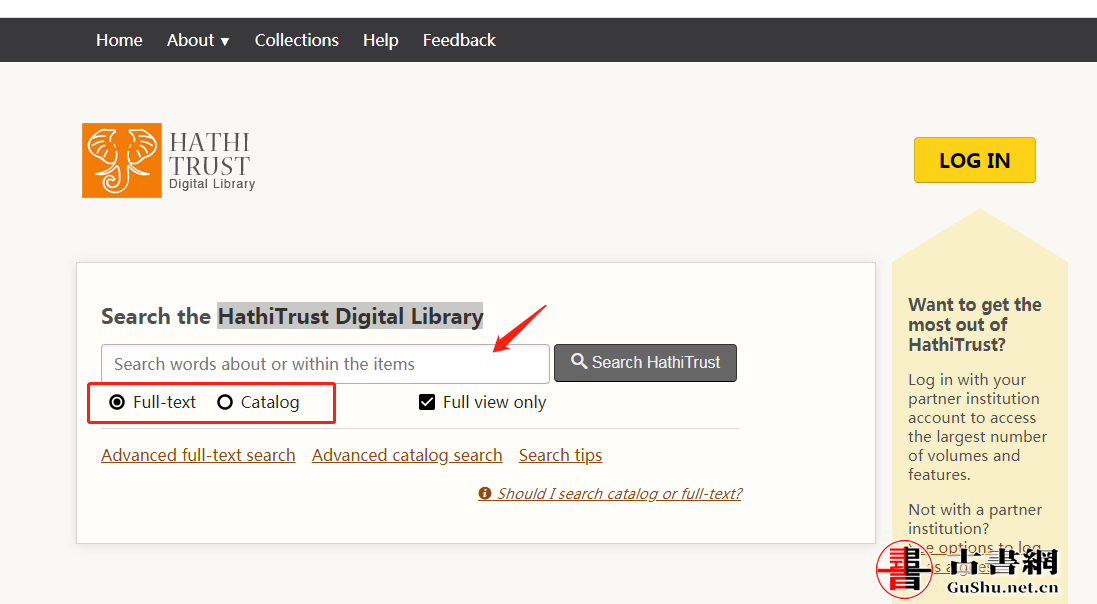Click the HathiTrust elephant logo

click(x=122, y=160)
